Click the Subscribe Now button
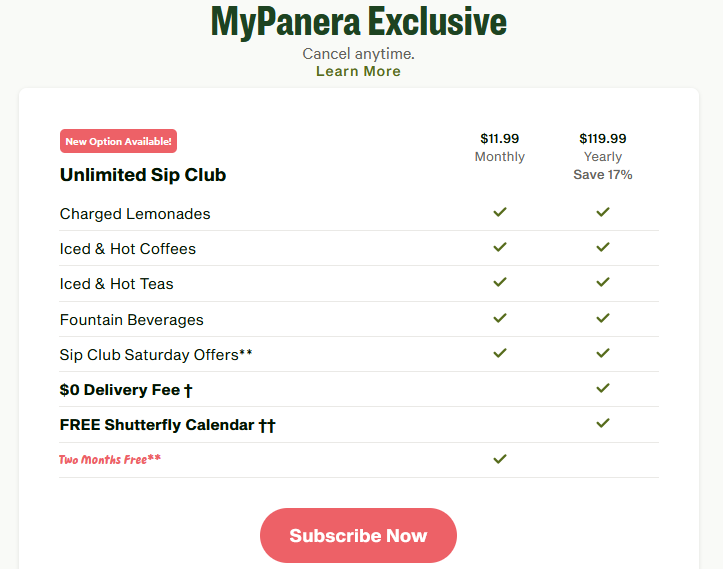 point(358,536)
